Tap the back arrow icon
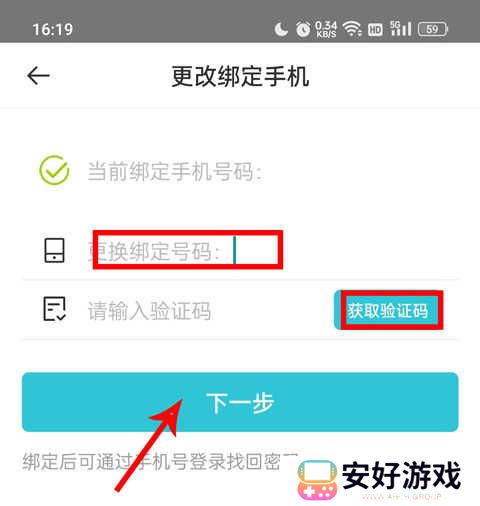The height and width of the screenshot is (506, 480). (38, 76)
